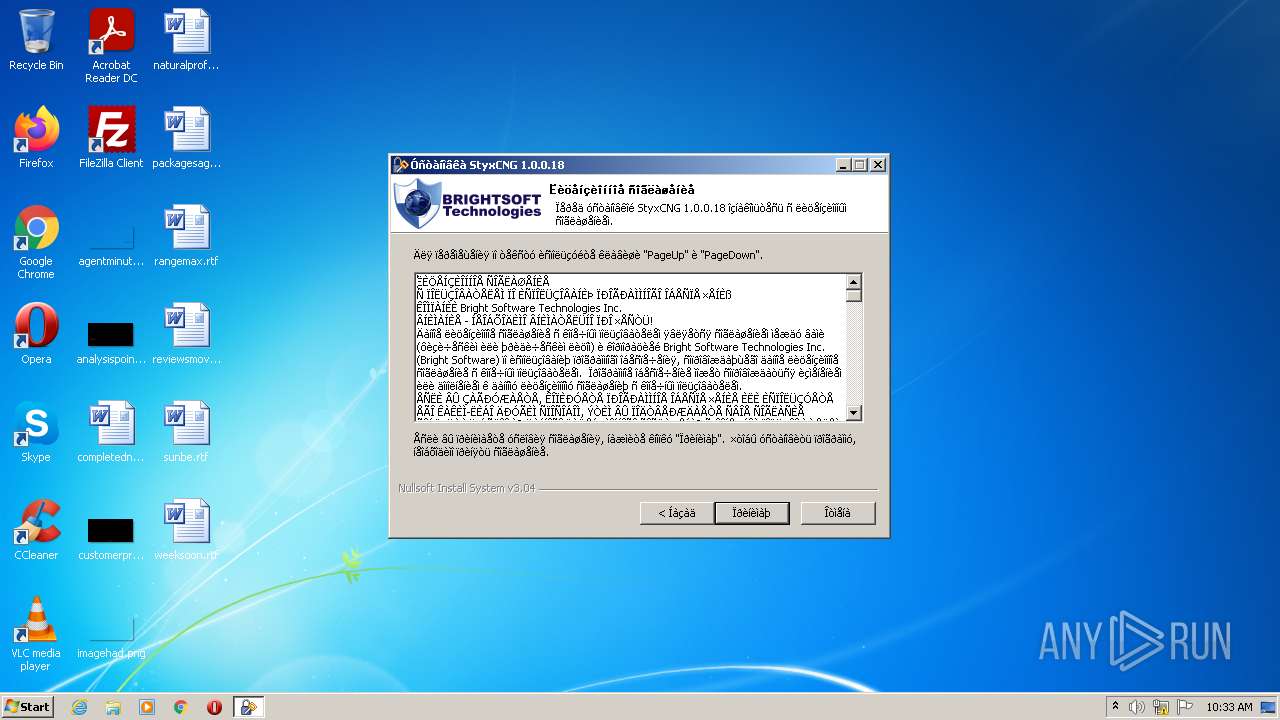Select the naturalprof Word document icon

[x=186, y=40]
